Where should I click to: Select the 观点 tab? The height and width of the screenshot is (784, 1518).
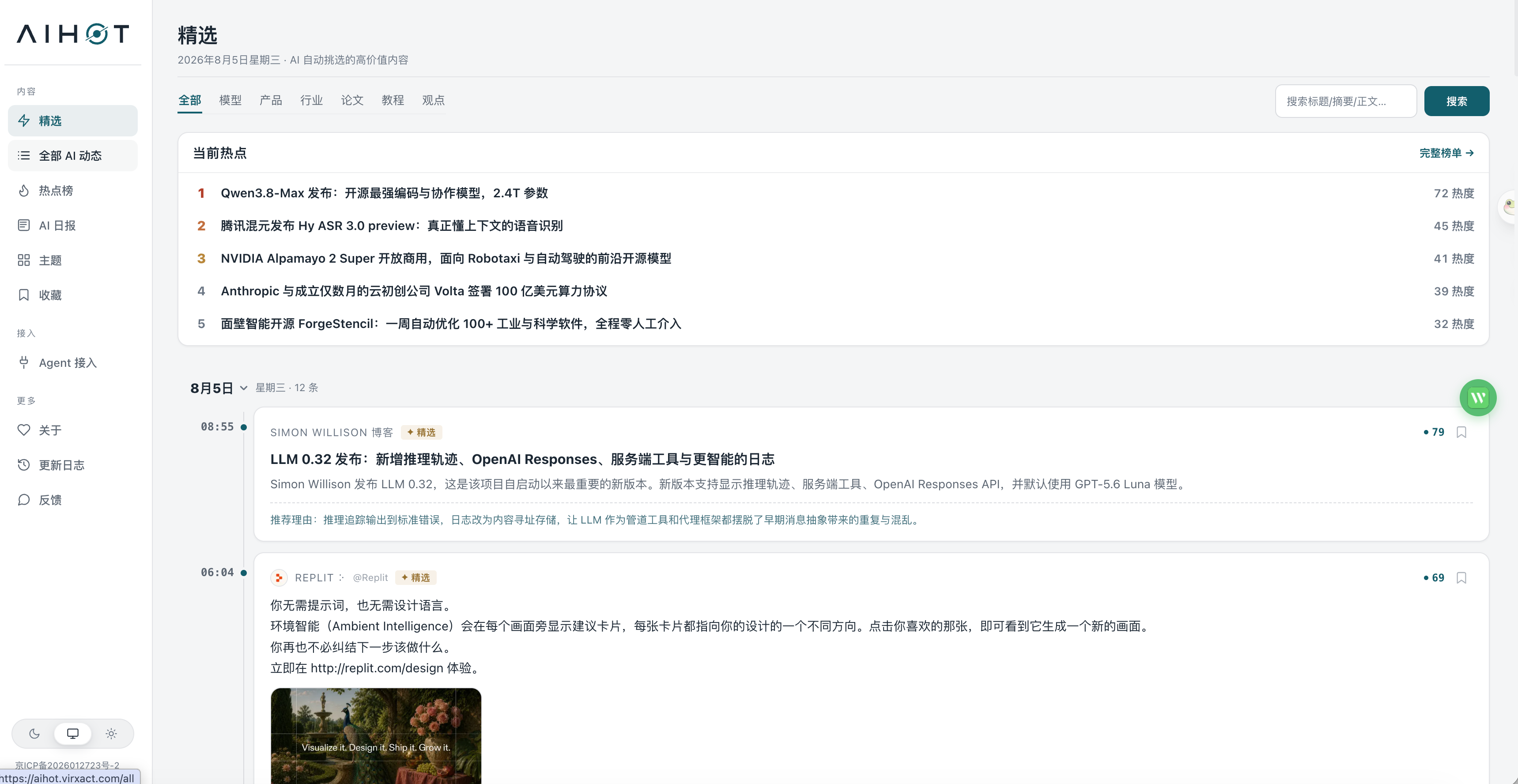(x=434, y=100)
